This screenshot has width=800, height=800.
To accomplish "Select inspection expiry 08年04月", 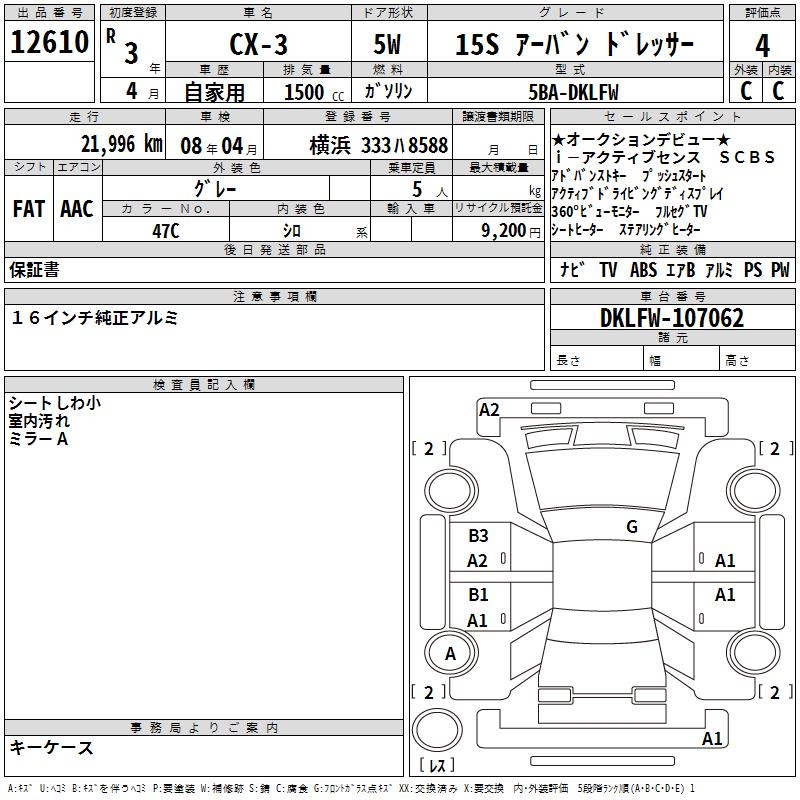I will tap(219, 146).
